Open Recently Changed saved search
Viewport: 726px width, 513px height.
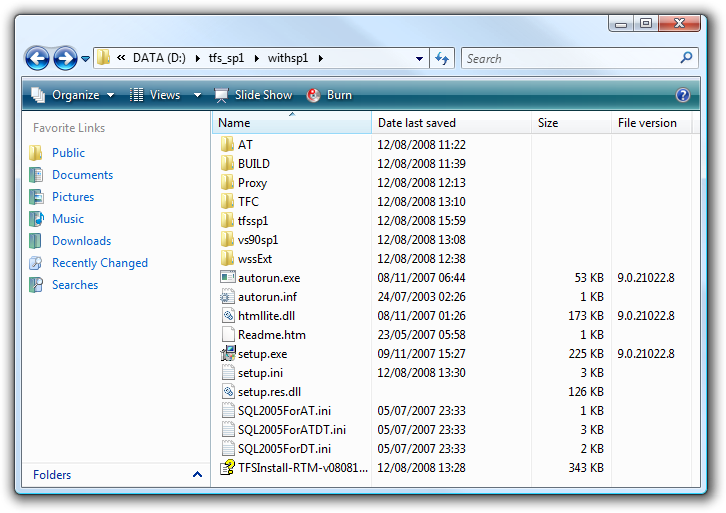(100, 263)
